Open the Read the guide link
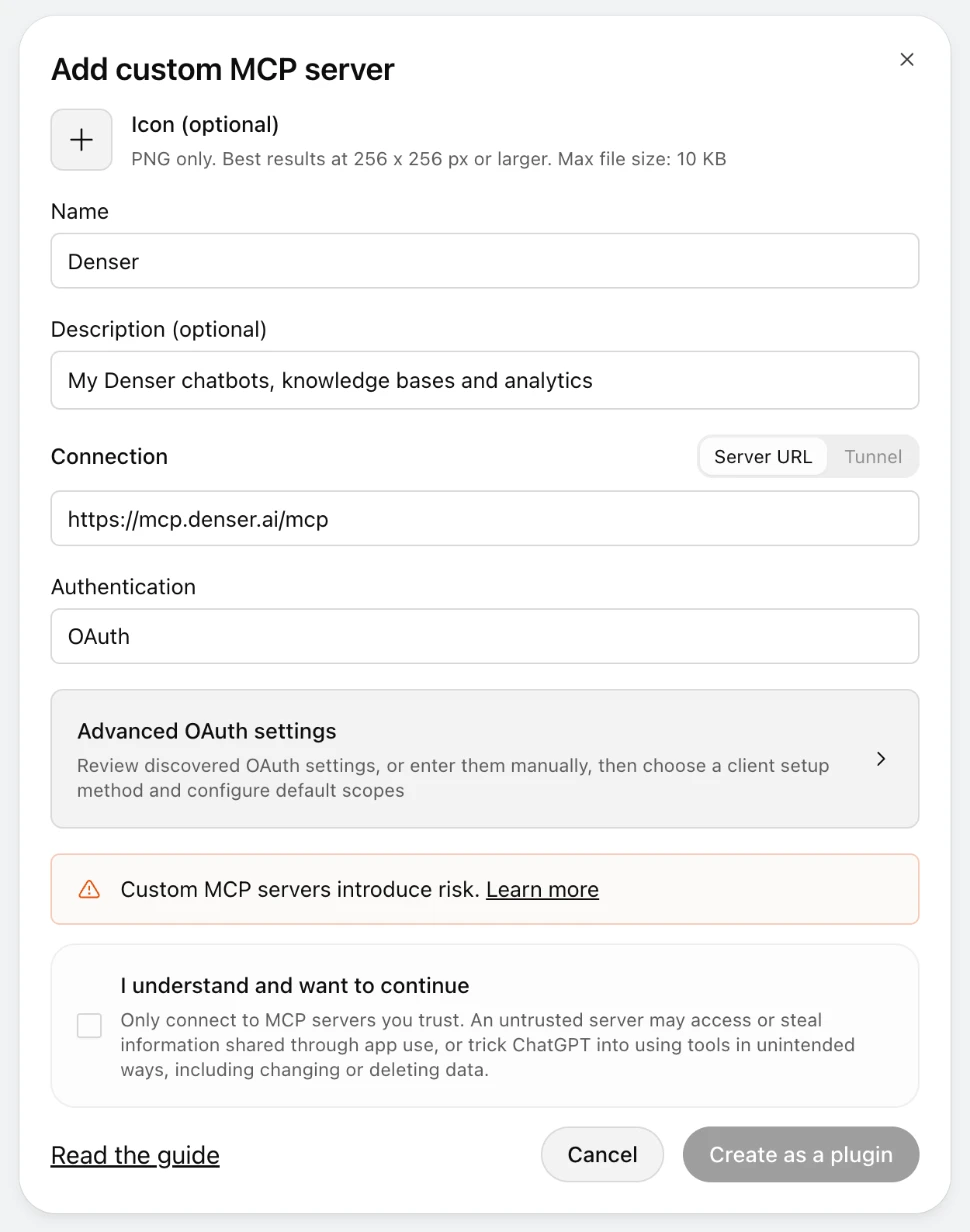 pyautogui.click(x=135, y=1155)
